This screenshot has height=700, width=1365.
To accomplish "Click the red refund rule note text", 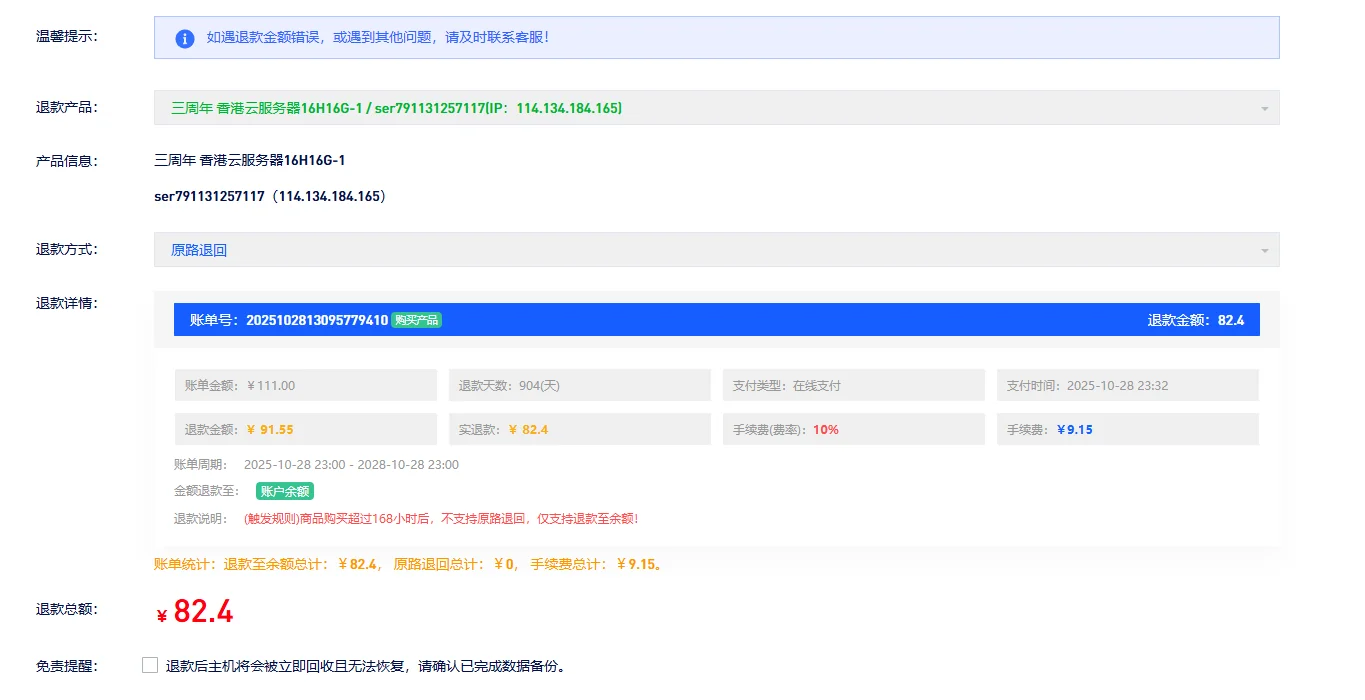I will [x=441, y=519].
